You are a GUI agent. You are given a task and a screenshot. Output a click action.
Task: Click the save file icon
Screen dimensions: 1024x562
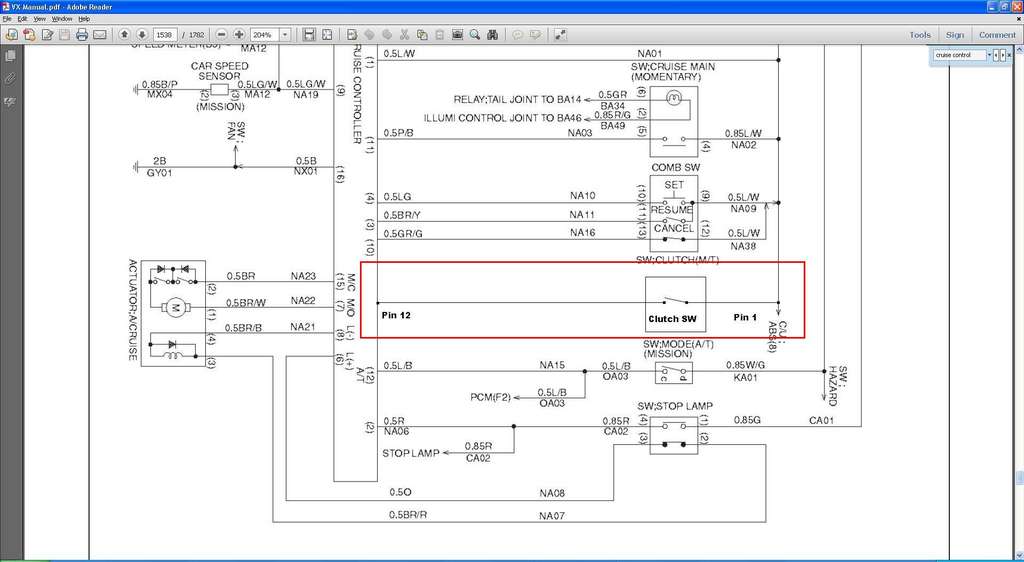(65, 35)
